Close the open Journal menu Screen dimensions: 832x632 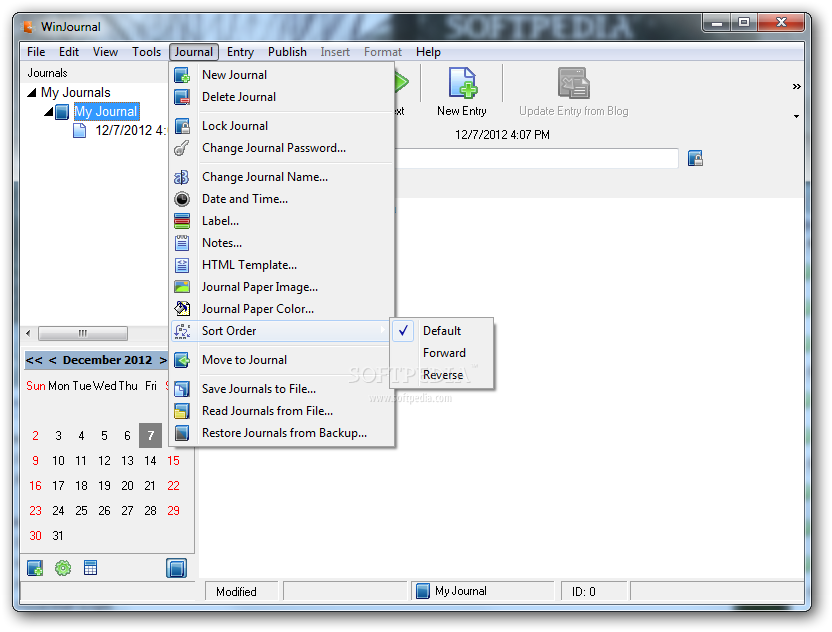[x=194, y=52]
